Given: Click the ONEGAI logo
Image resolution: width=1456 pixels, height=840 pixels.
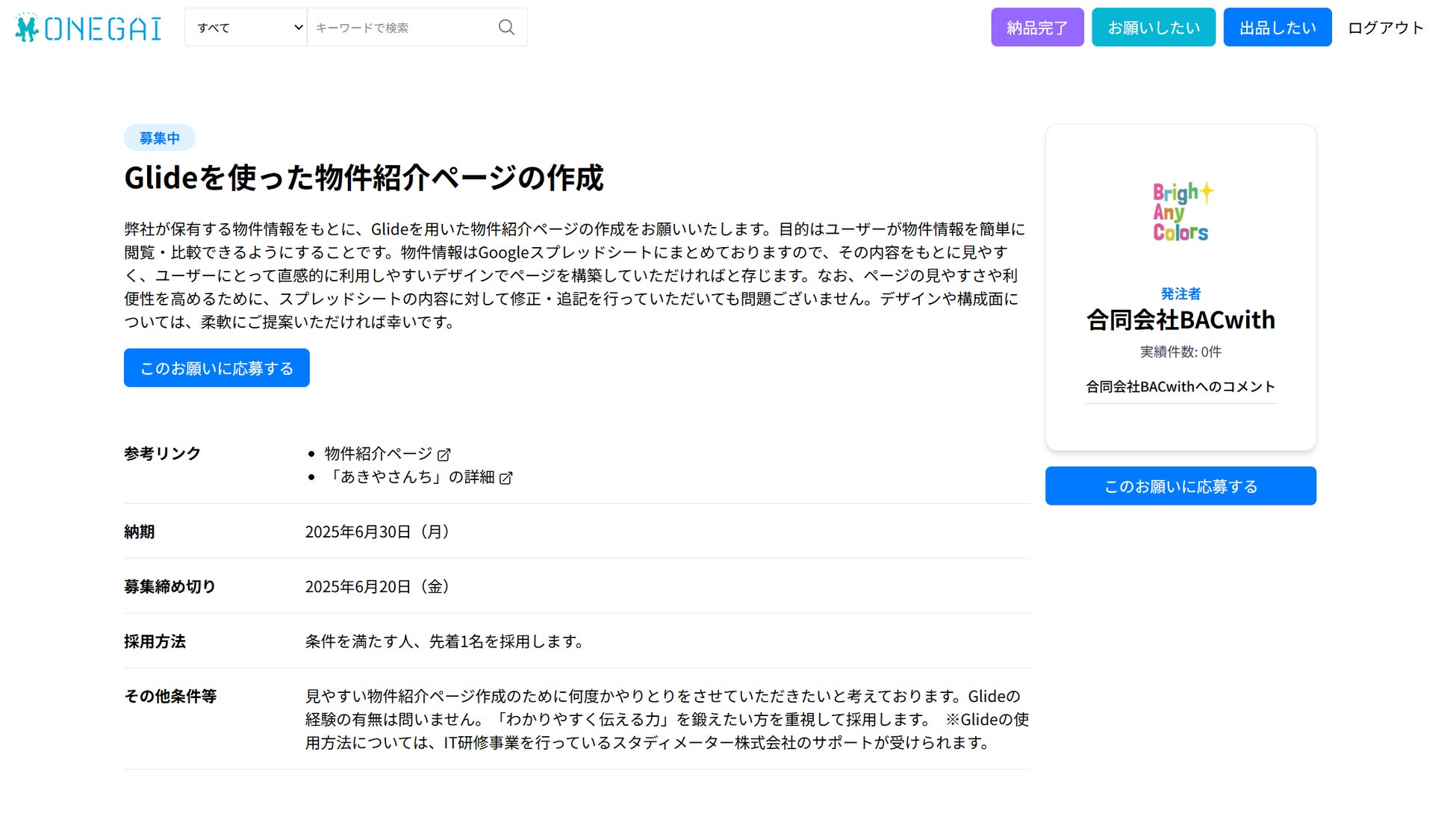Looking at the screenshot, I should [x=88, y=28].
